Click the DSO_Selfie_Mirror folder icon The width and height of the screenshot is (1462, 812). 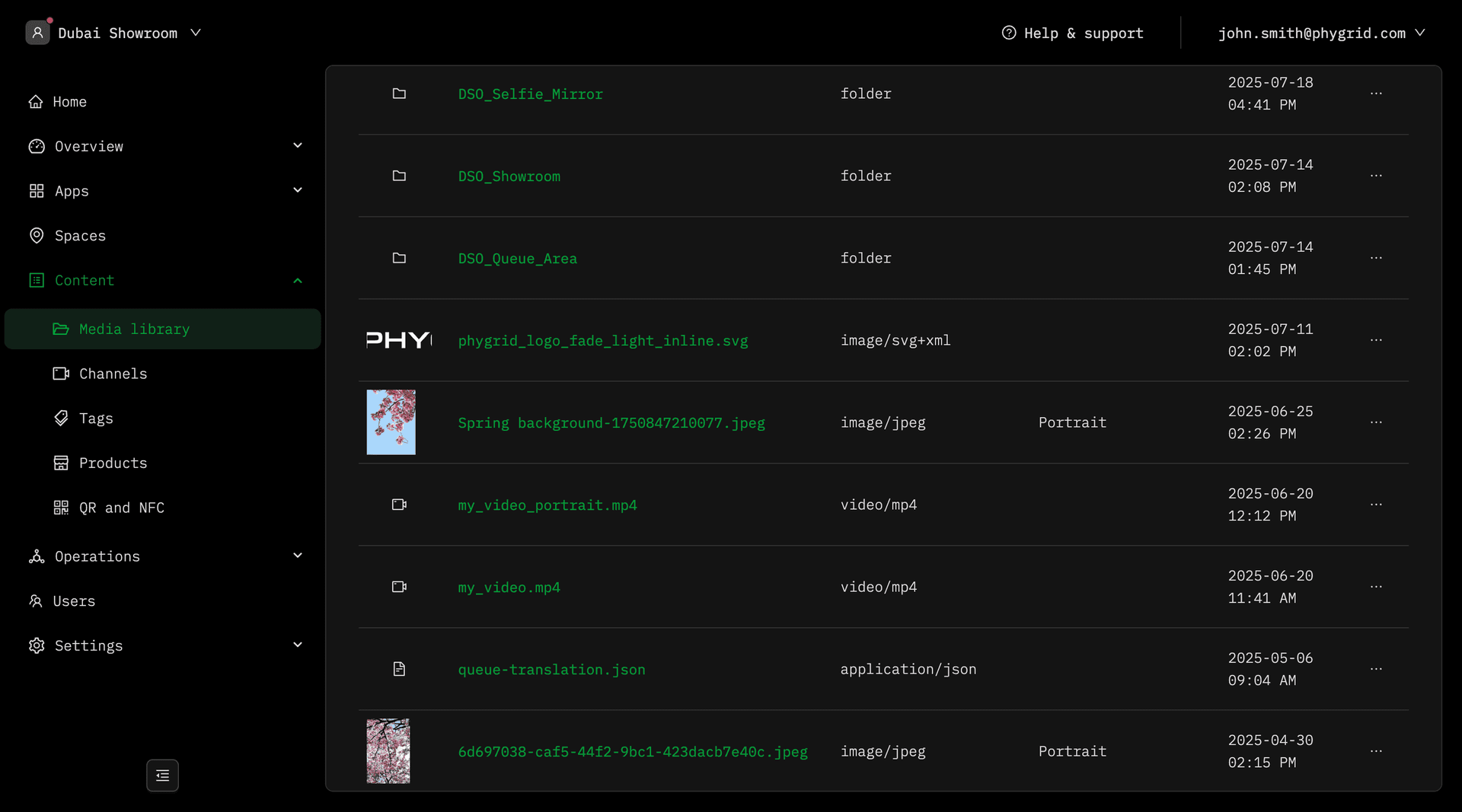pyautogui.click(x=399, y=94)
